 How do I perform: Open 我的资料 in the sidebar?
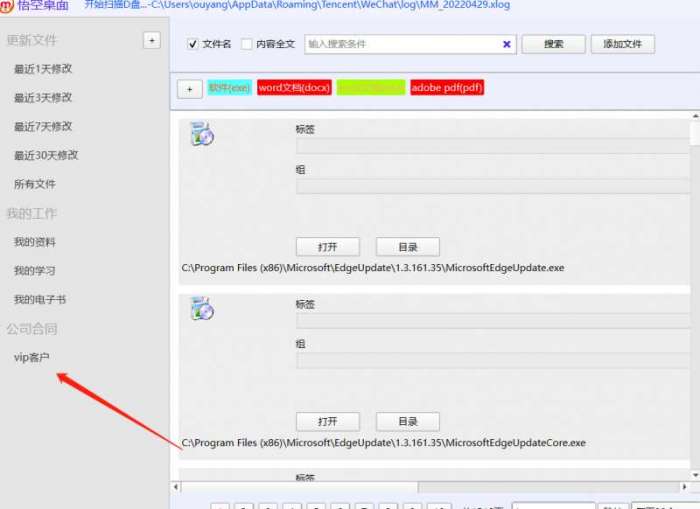point(35,242)
